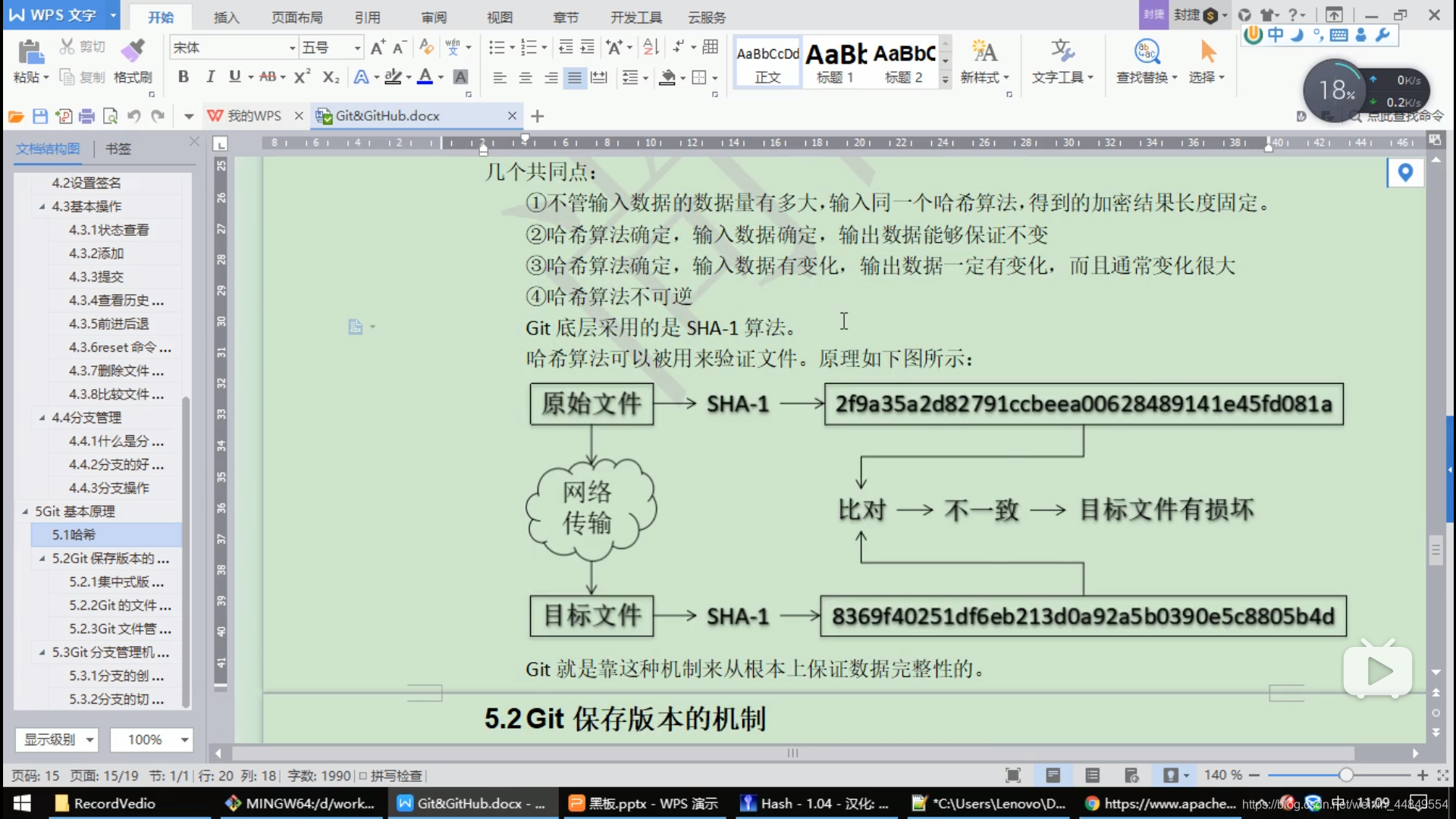1456x819 pixels.
Task: Click the numbered list icon
Action: coord(529,48)
